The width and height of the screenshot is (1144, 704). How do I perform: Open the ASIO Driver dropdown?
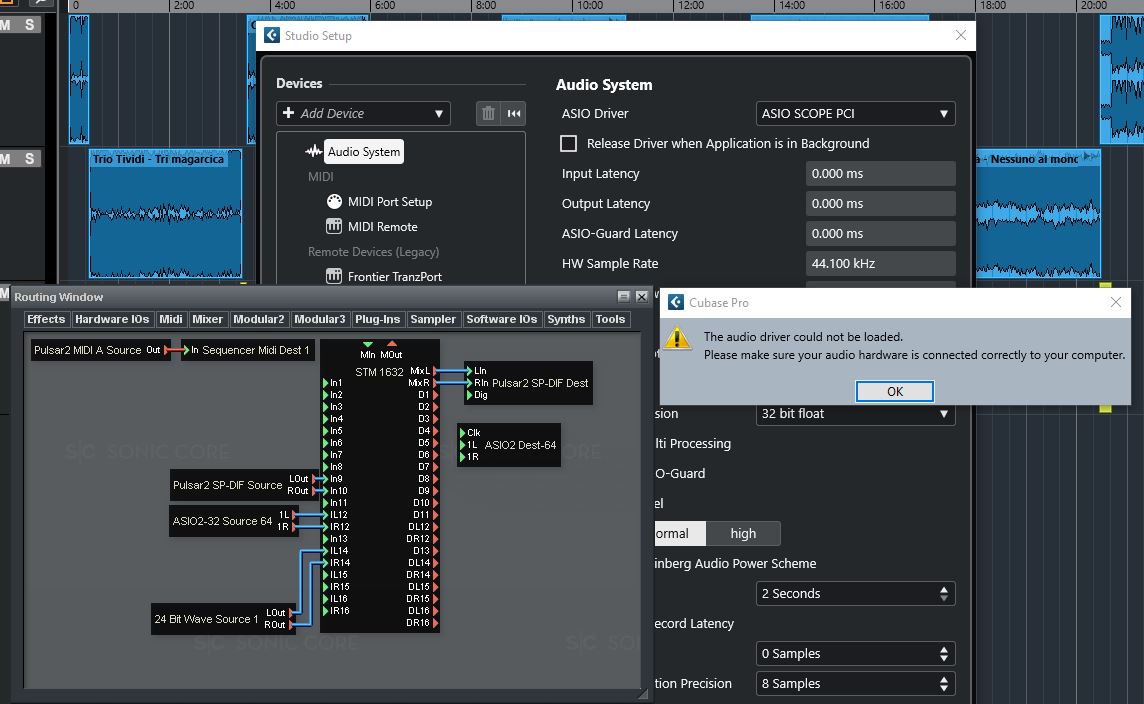[x=855, y=113]
